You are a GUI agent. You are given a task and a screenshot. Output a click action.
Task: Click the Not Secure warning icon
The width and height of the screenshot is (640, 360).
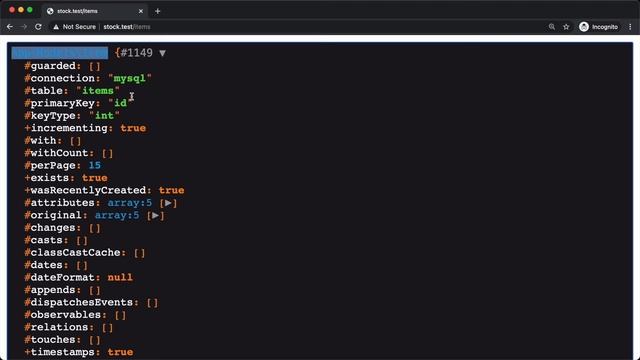tap(56, 27)
